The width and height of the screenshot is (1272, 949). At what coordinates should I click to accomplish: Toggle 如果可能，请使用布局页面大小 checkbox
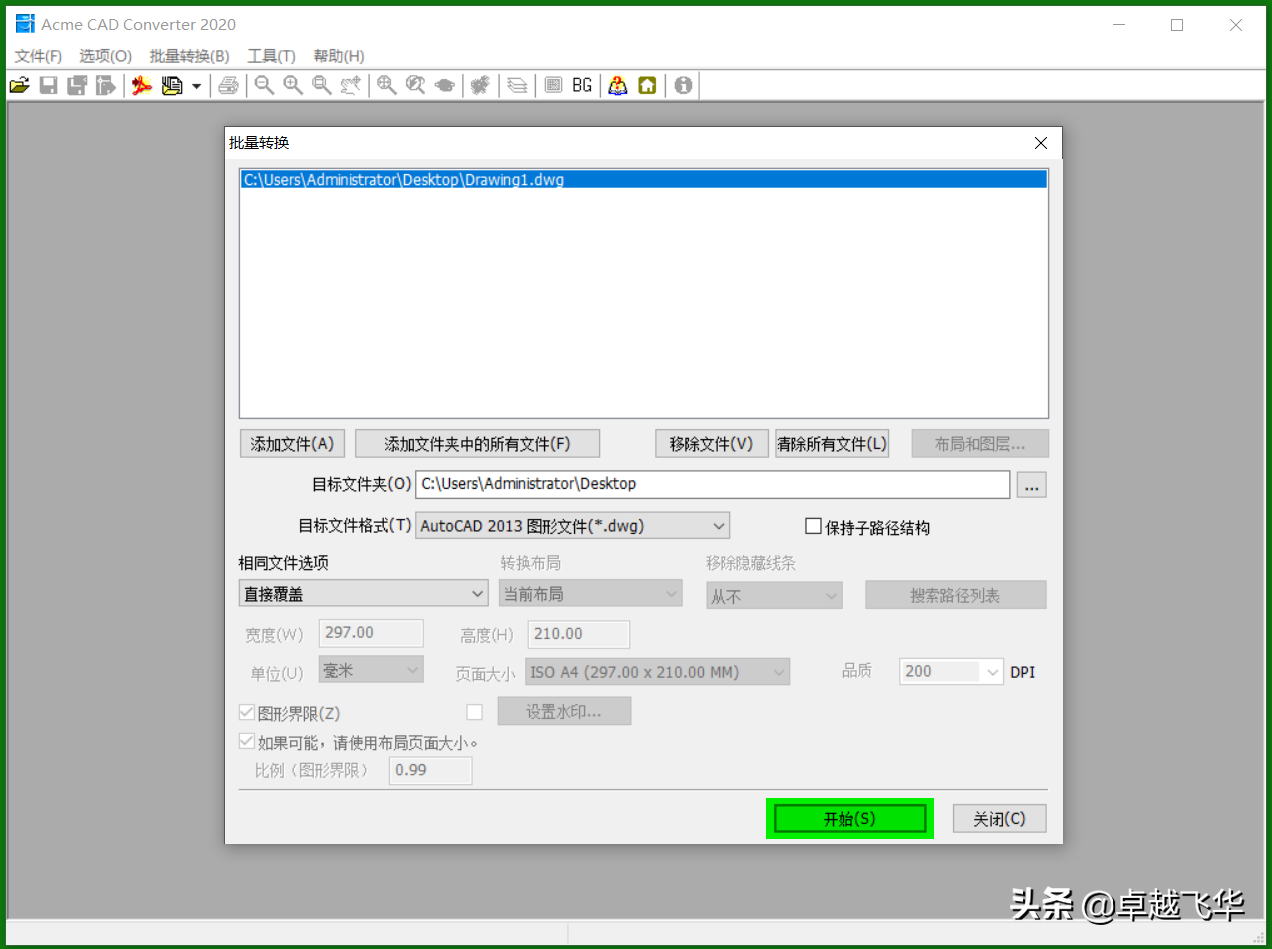247,742
